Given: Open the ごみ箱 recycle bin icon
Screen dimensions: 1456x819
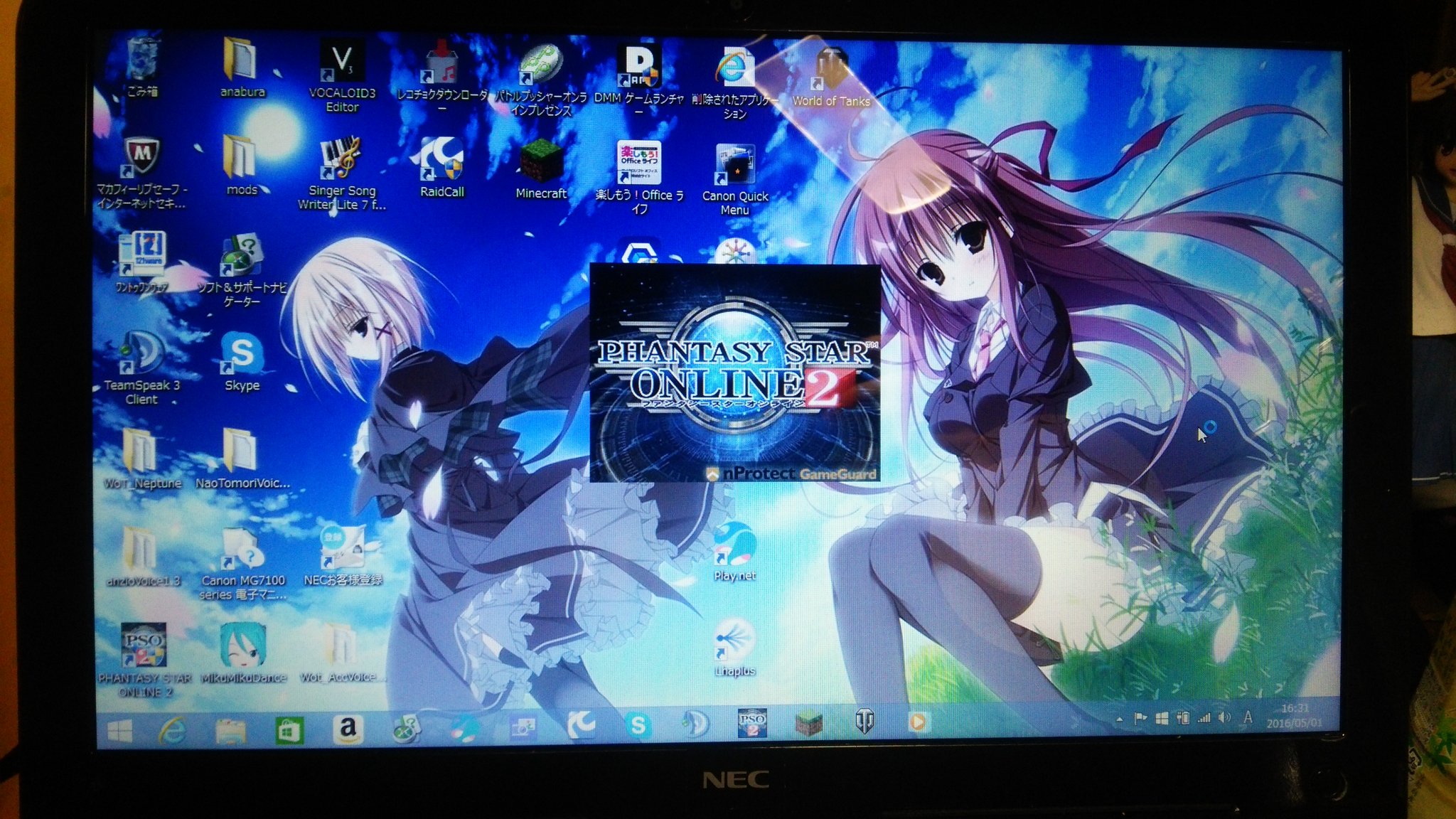Looking at the screenshot, I should [x=142, y=66].
